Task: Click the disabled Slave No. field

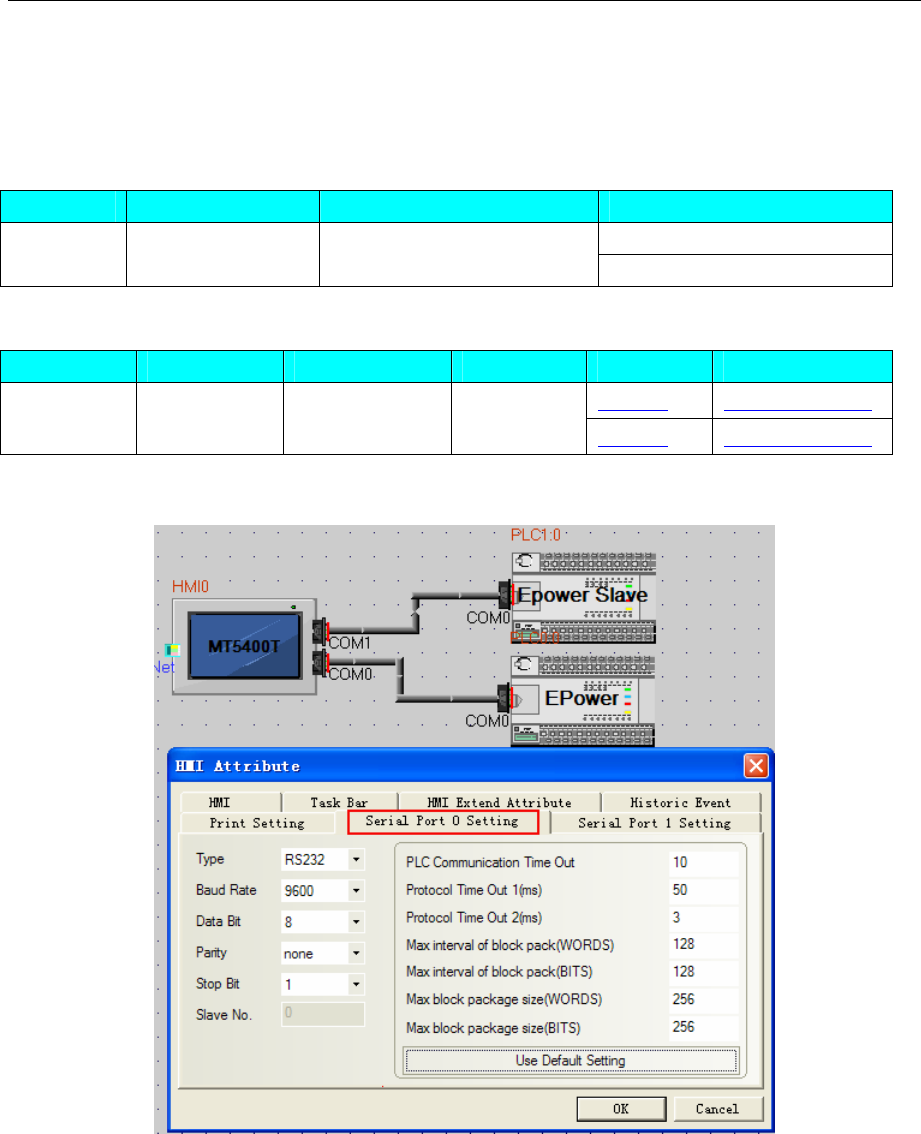Action: [323, 1014]
